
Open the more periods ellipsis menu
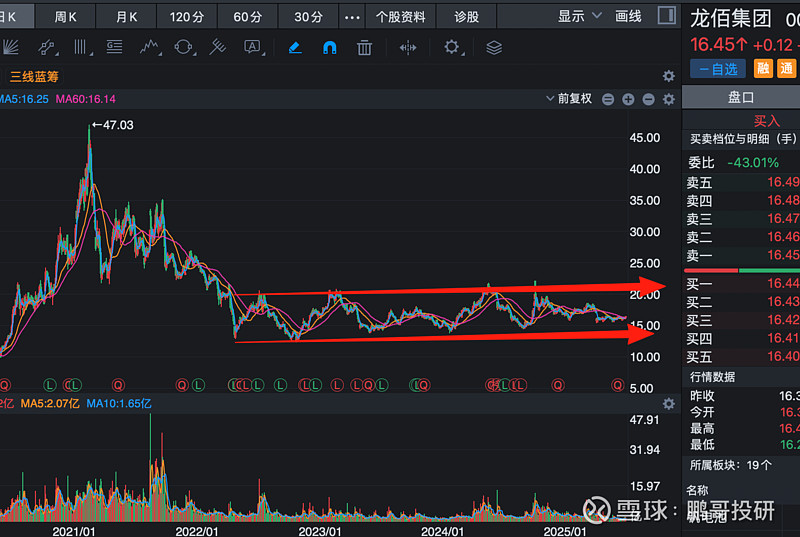coord(352,17)
